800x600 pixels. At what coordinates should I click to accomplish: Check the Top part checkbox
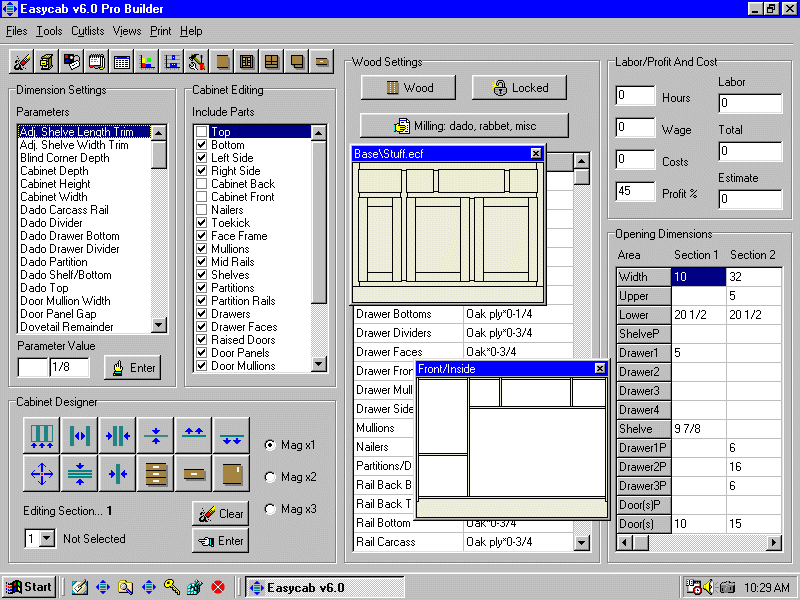(x=202, y=132)
